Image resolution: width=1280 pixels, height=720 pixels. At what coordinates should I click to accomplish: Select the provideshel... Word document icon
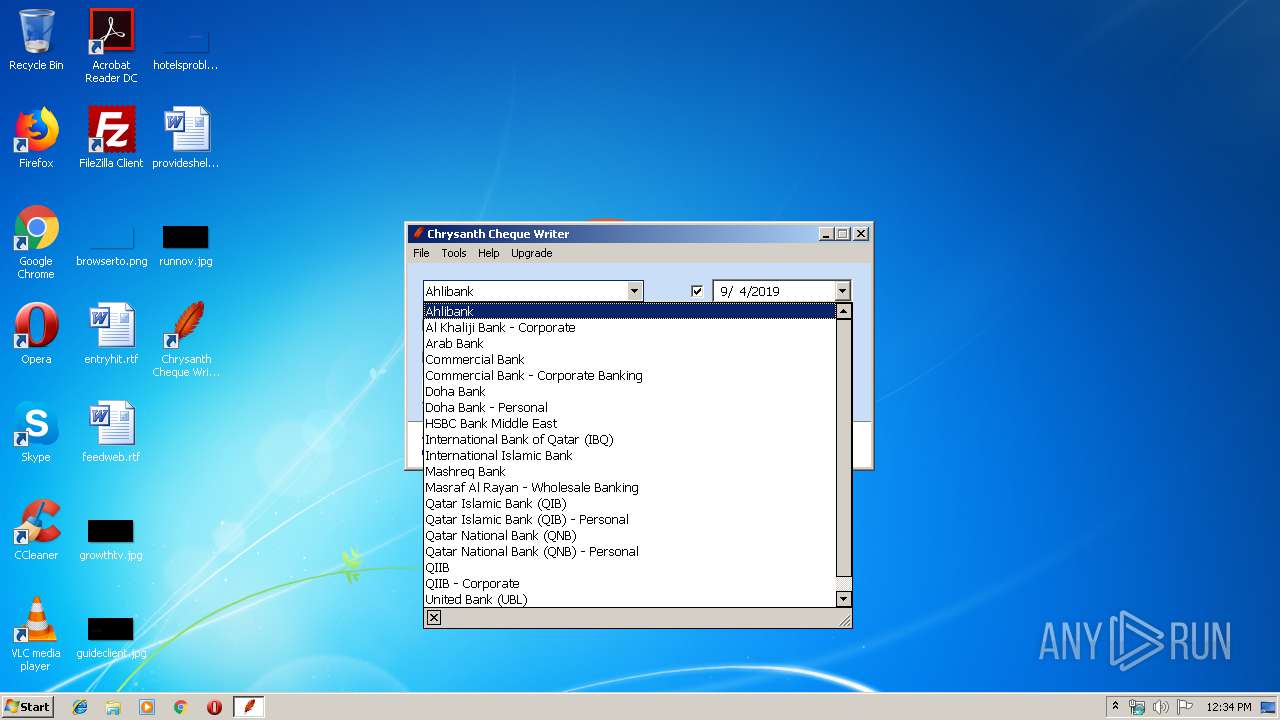point(186,138)
